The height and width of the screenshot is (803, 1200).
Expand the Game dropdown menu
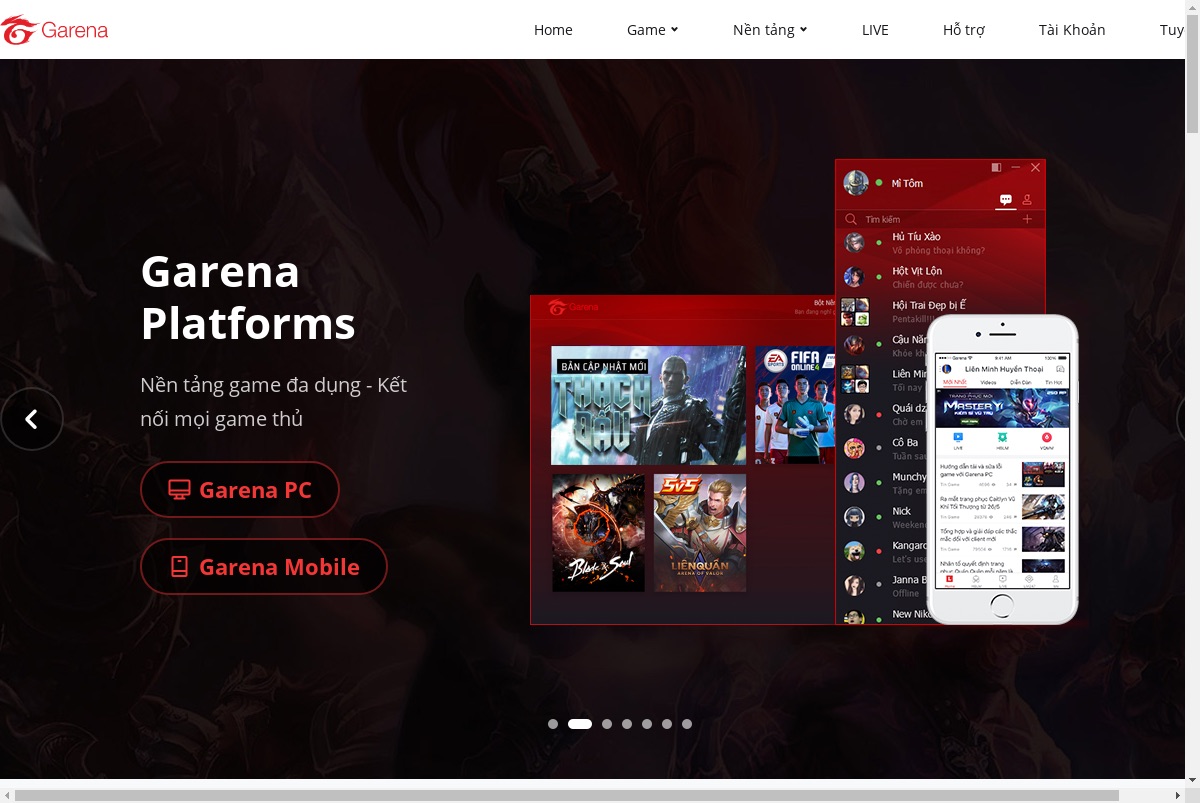(652, 30)
